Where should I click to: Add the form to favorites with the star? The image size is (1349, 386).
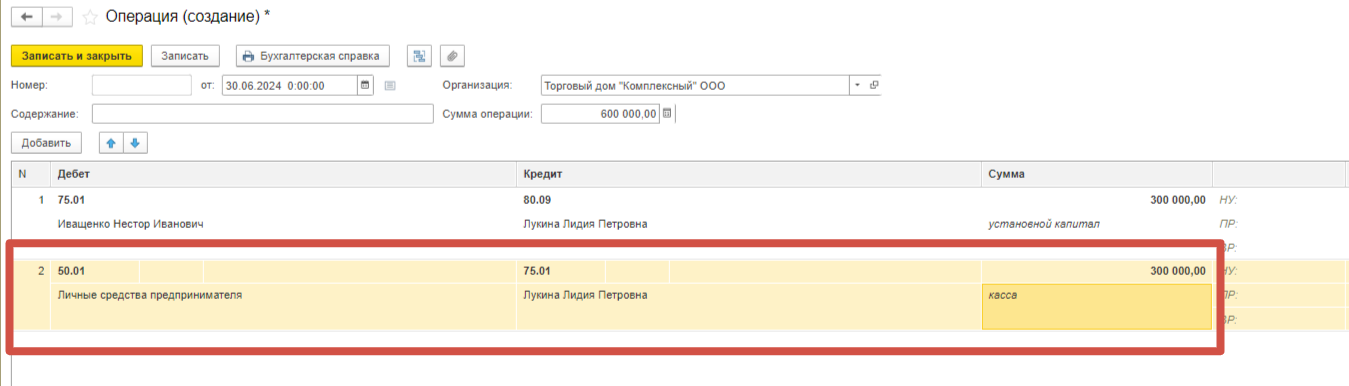90,17
